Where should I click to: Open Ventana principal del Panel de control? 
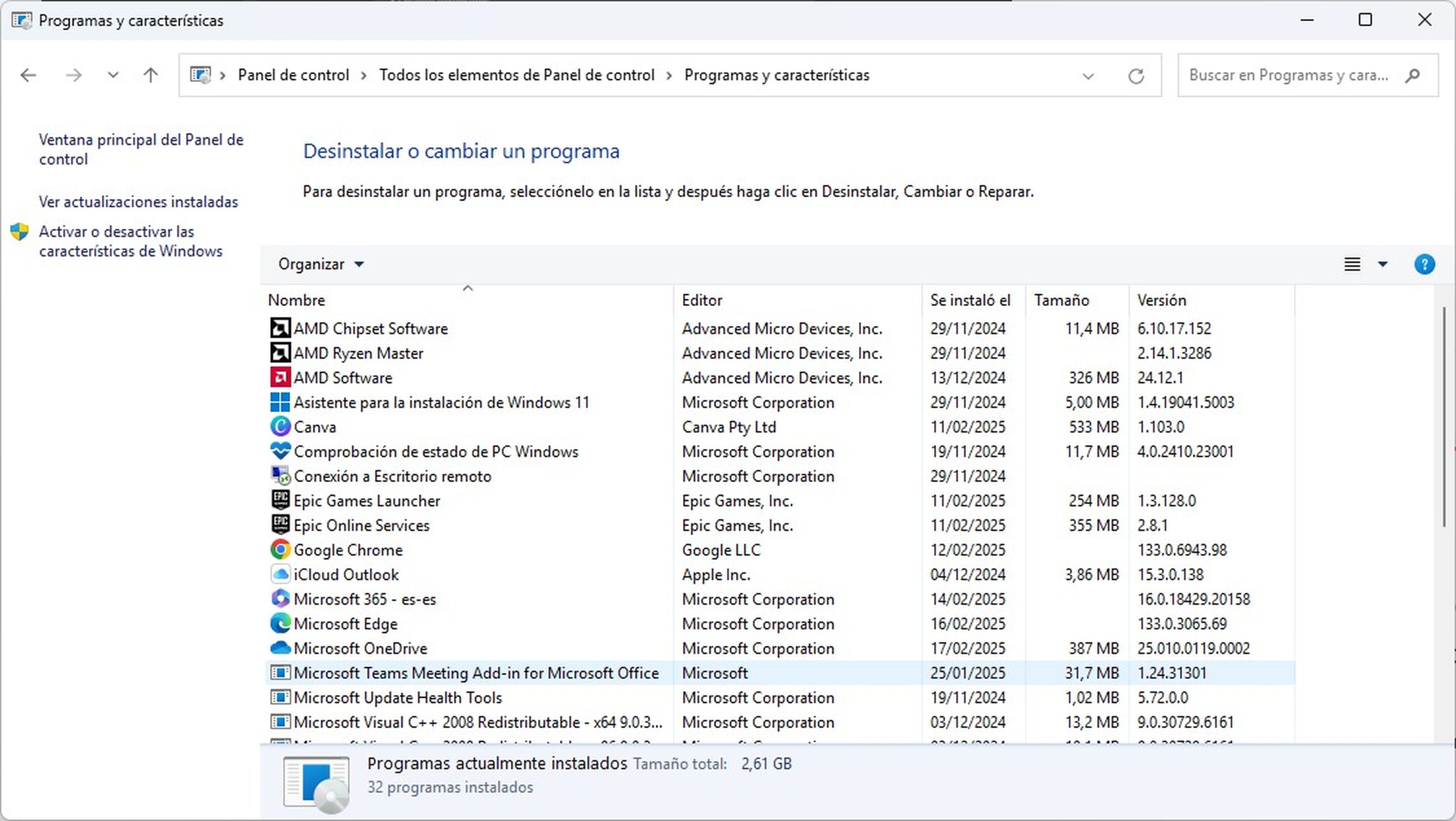pyautogui.click(x=141, y=149)
